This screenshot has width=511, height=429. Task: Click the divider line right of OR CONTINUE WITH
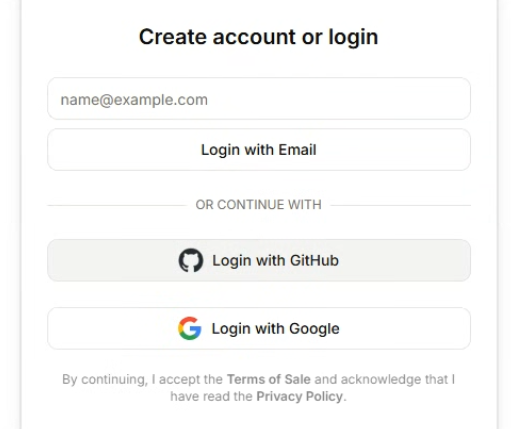[x=401, y=205]
